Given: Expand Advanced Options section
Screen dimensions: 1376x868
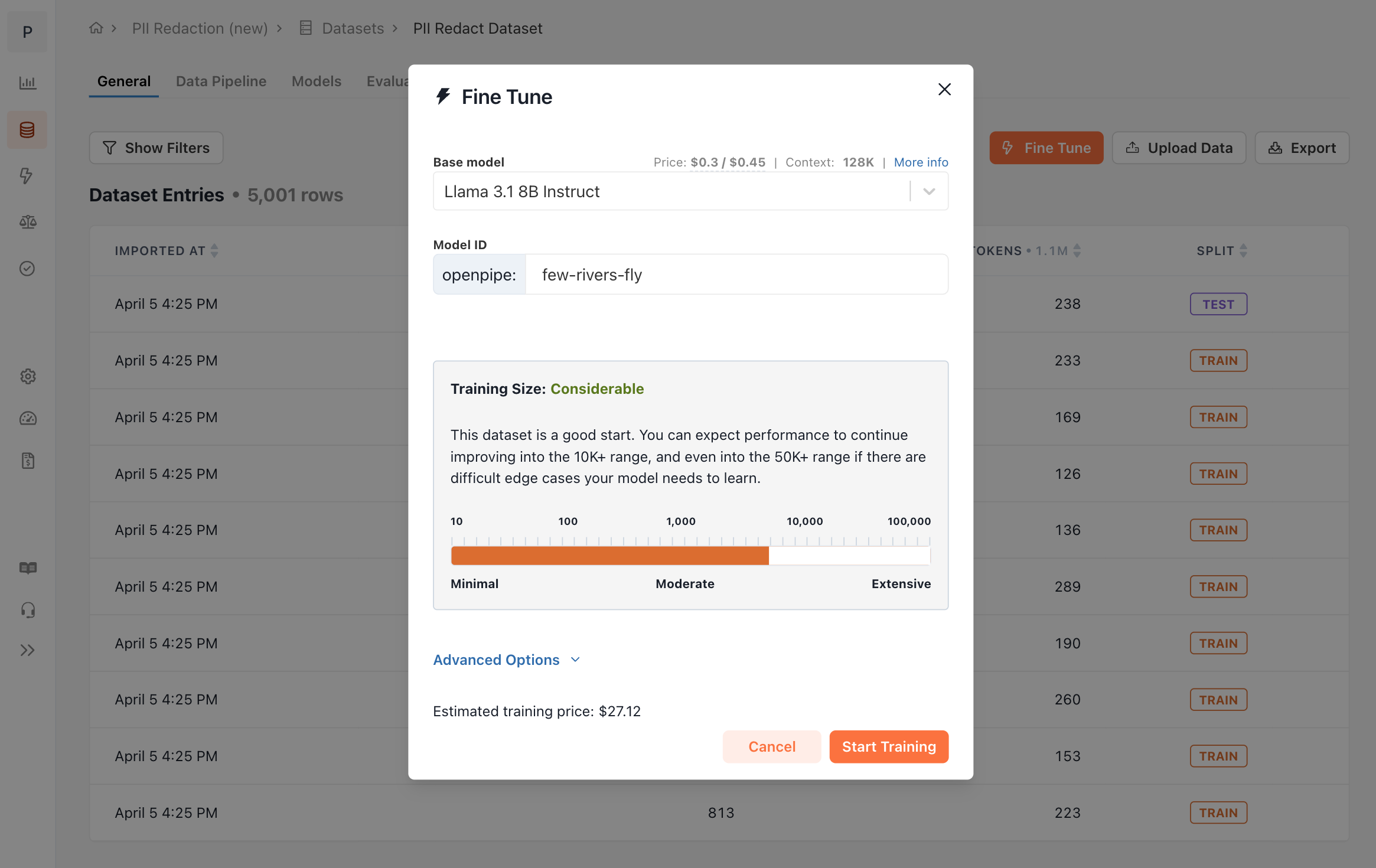Looking at the screenshot, I should [507, 660].
